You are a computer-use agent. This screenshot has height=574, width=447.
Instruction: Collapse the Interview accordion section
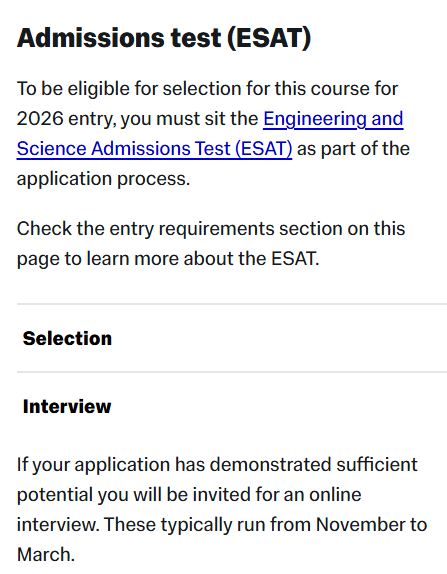[x=232, y=406]
